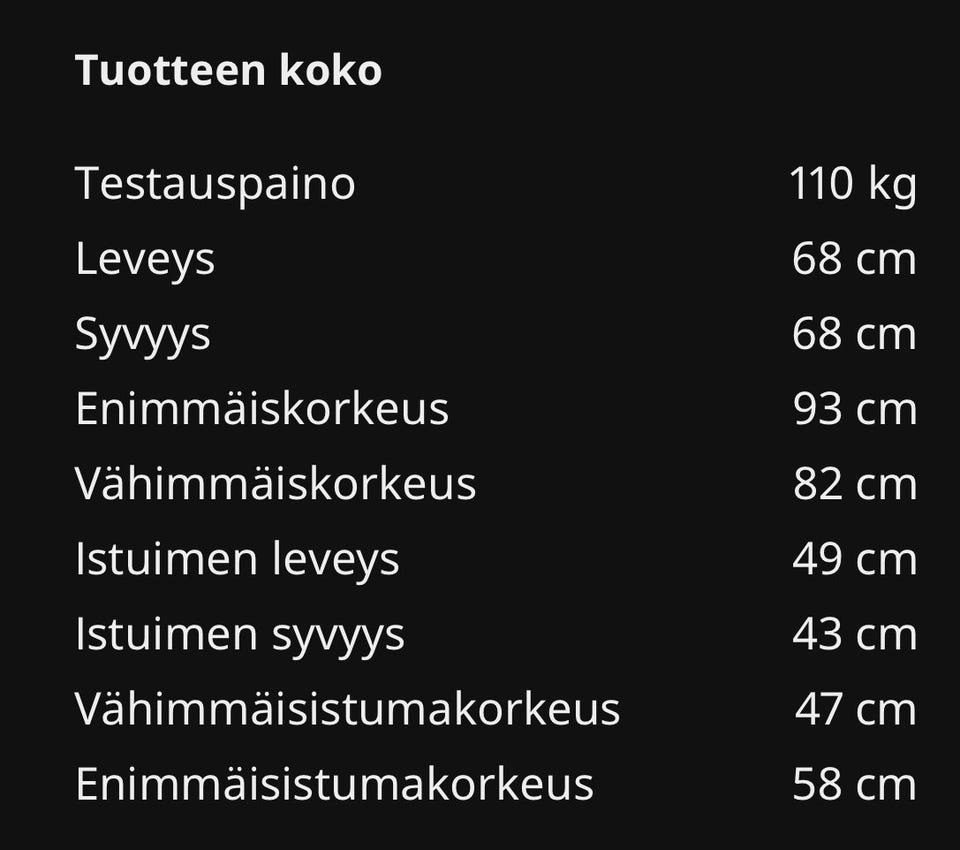Select the Syvyys row label

point(143,334)
